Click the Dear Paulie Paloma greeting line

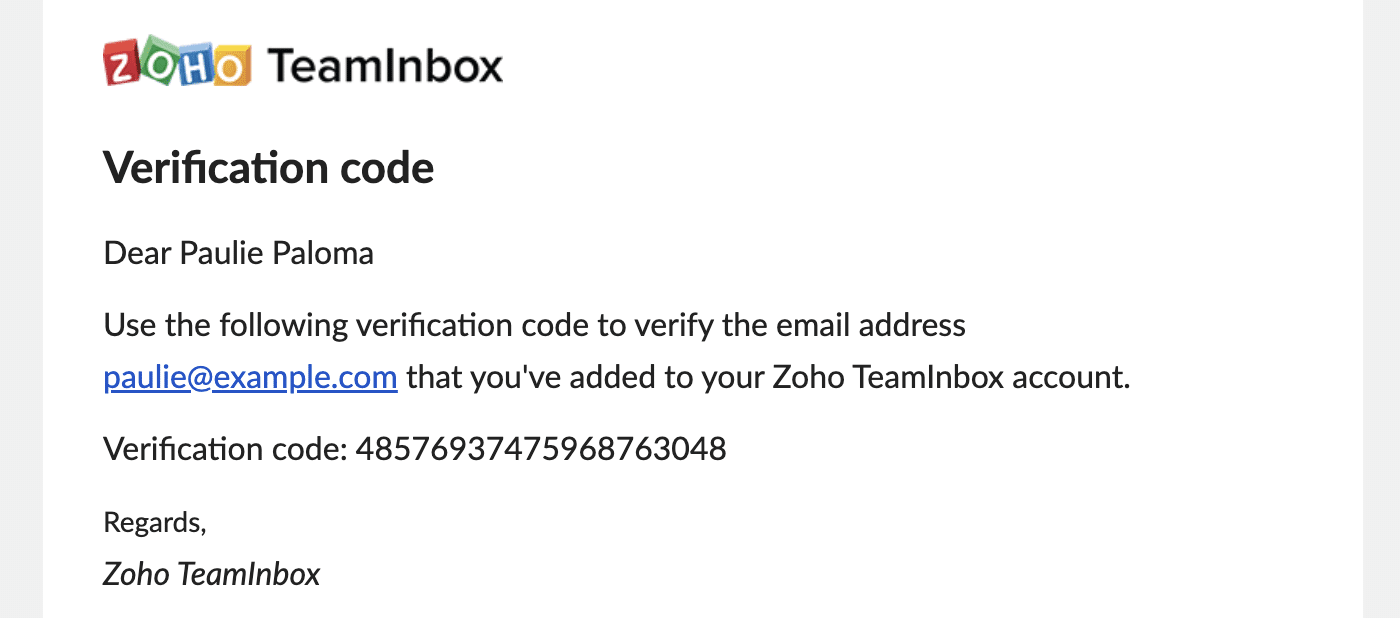(x=239, y=253)
